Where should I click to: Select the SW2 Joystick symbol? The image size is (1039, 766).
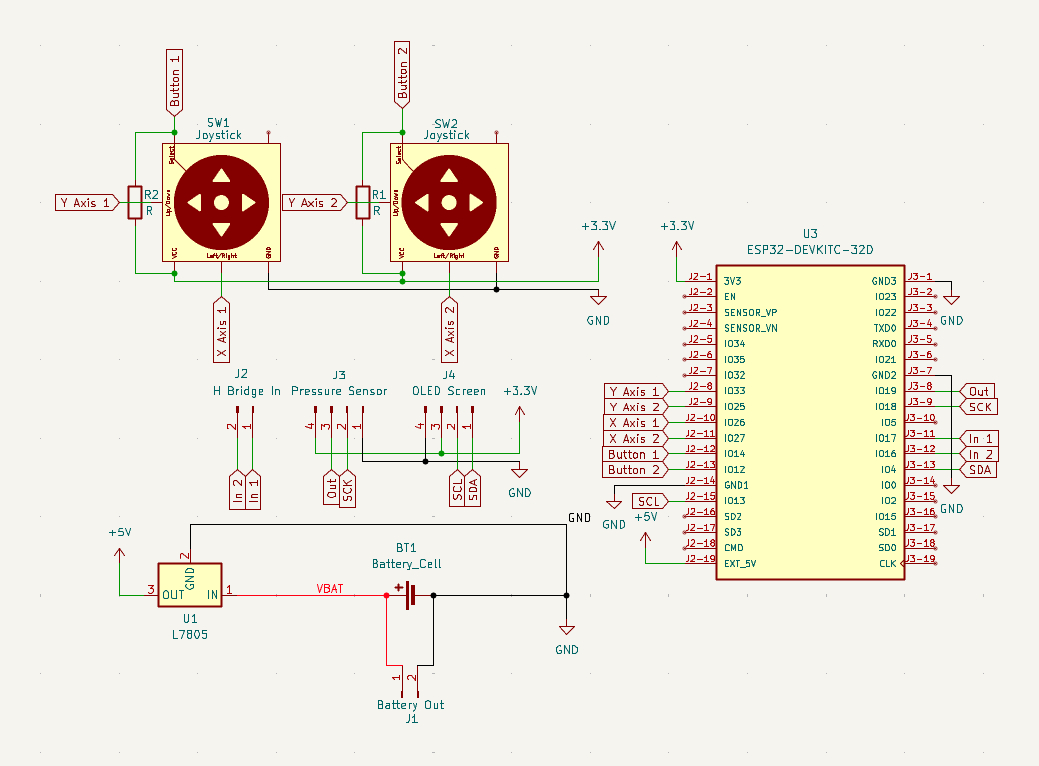tap(449, 203)
